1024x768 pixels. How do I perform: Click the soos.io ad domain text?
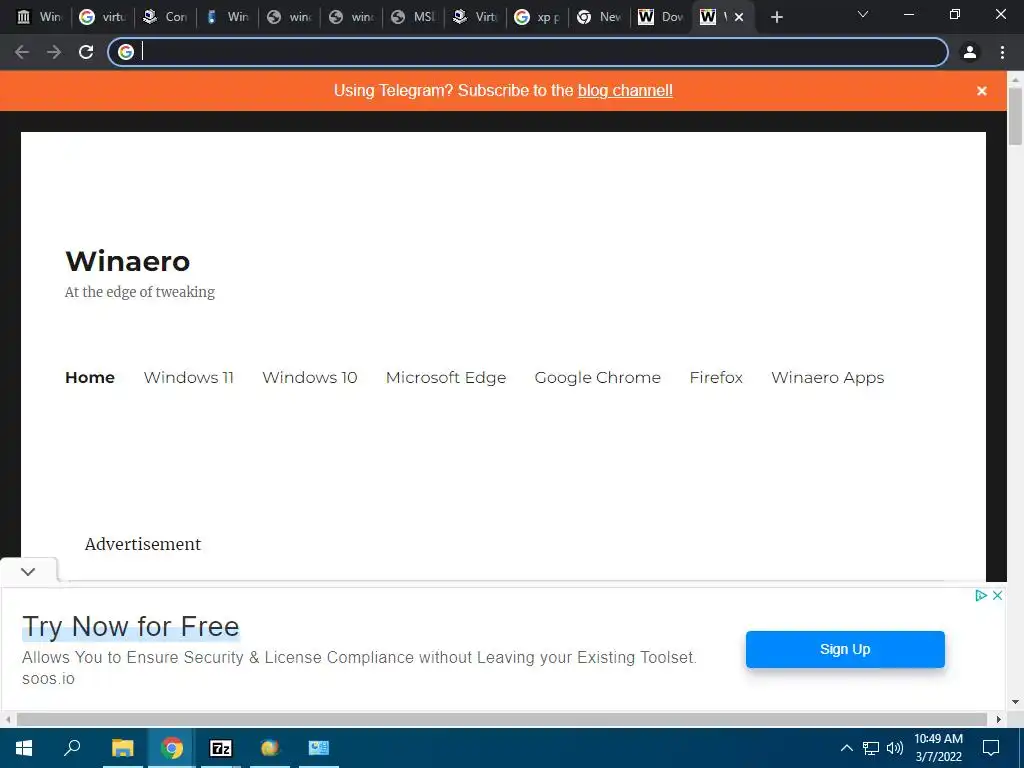click(x=48, y=679)
